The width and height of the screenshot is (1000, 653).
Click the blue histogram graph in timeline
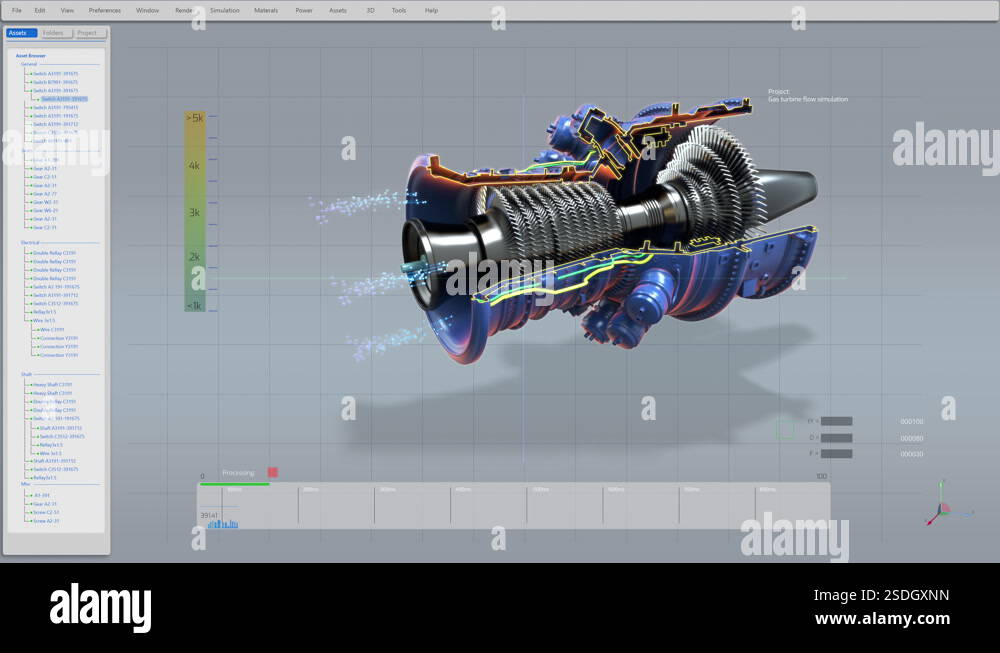point(223,524)
